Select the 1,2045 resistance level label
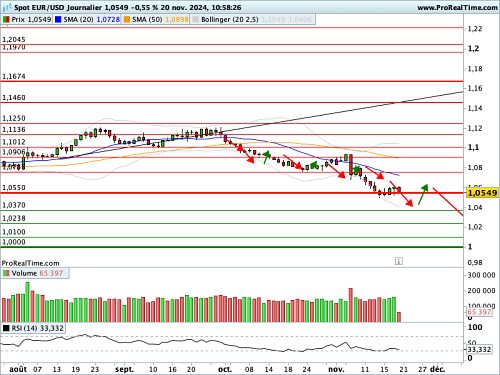This screenshot has height=375, width=500. 14,40
